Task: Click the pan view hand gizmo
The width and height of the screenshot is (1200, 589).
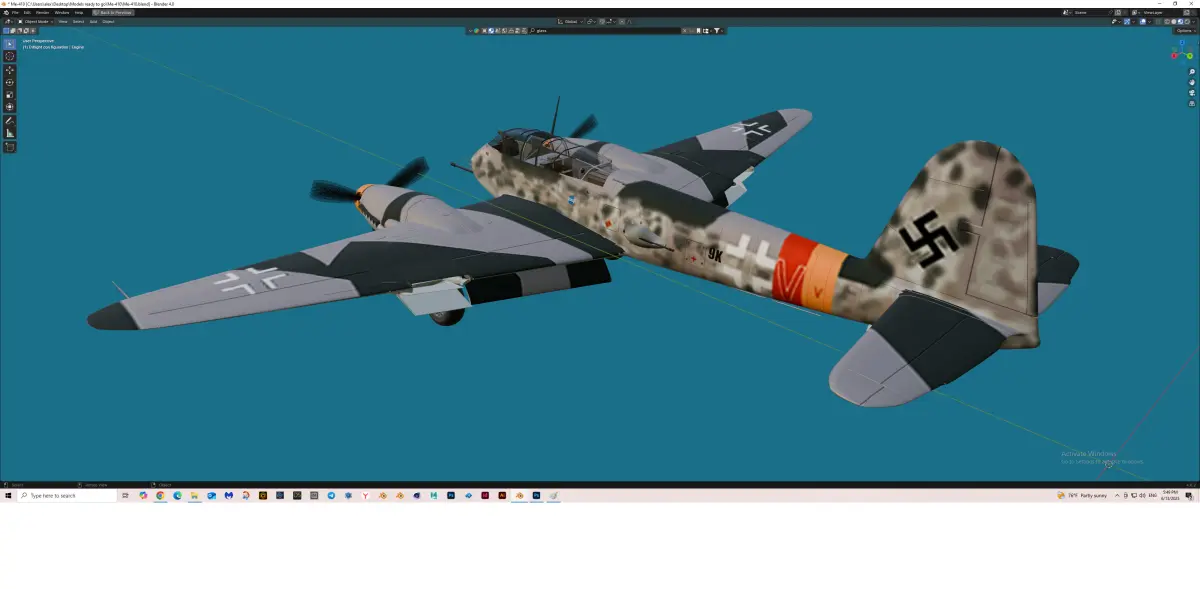Action: [1192, 82]
